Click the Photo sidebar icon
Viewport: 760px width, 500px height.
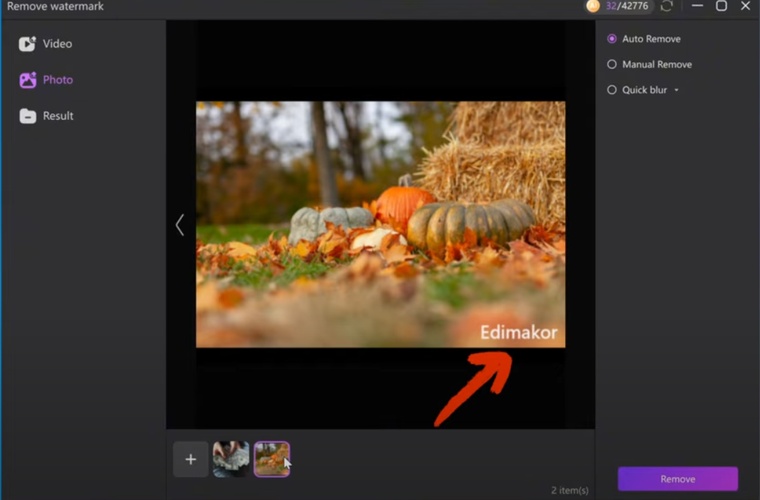[x=28, y=80]
